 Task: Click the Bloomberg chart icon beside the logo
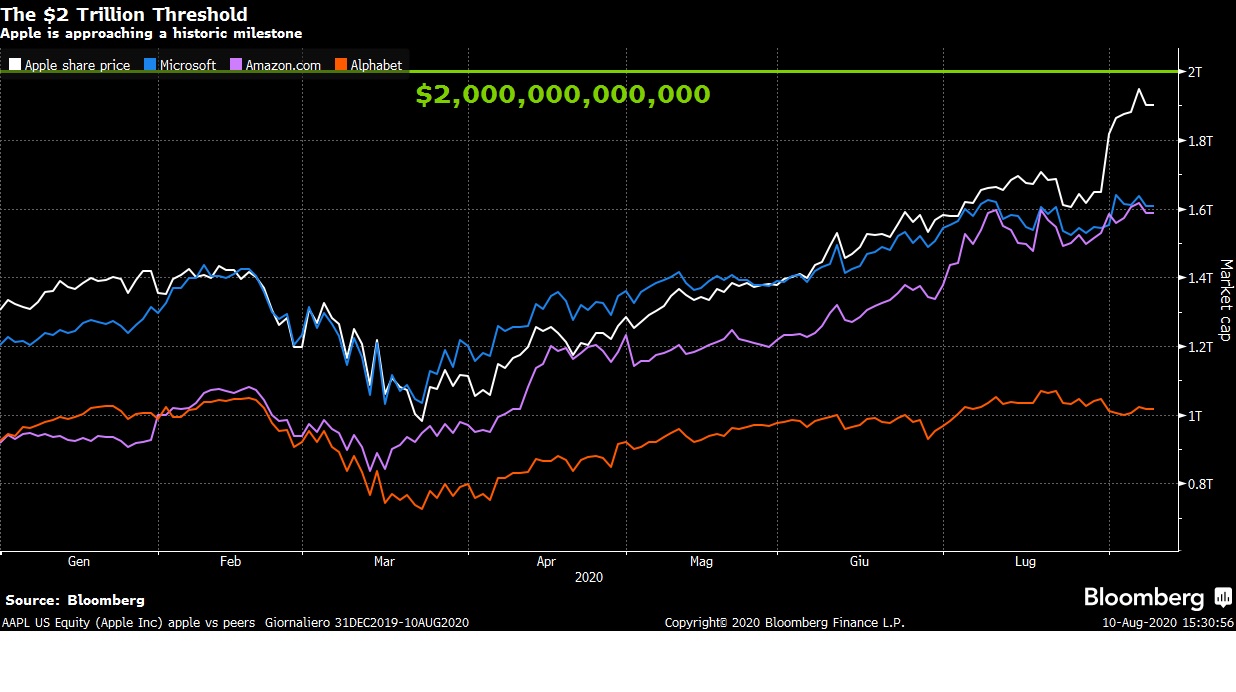coord(1223,598)
